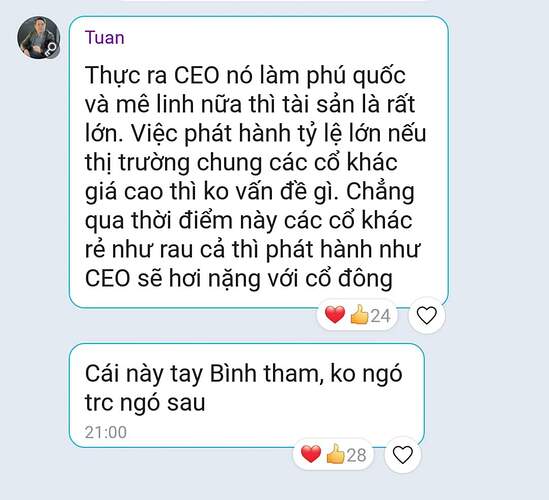View the 24 reactions count
This screenshot has width=549, height=500.
coord(380,316)
